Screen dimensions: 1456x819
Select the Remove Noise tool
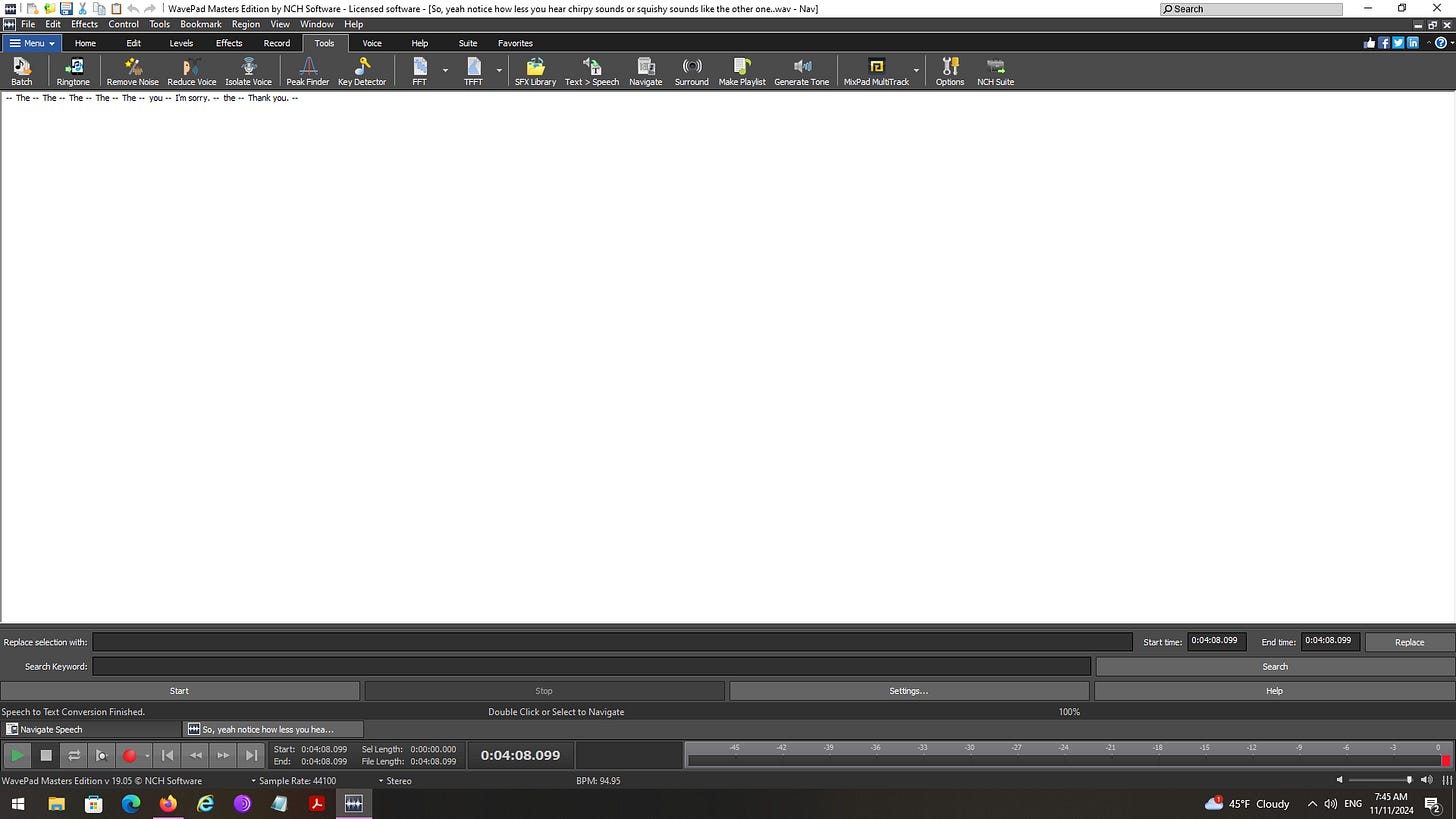click(x=133, y=71)
